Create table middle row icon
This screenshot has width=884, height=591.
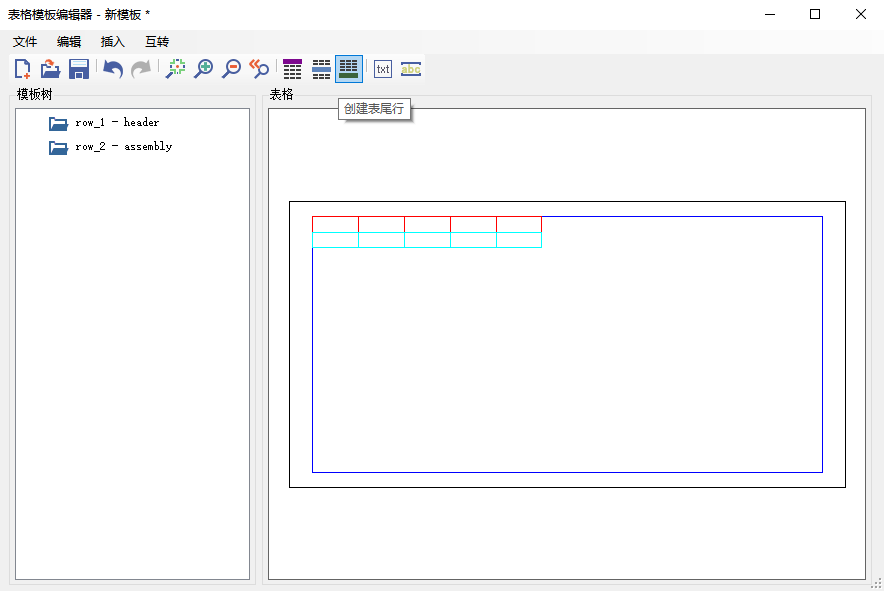click(x=321, y=69)
